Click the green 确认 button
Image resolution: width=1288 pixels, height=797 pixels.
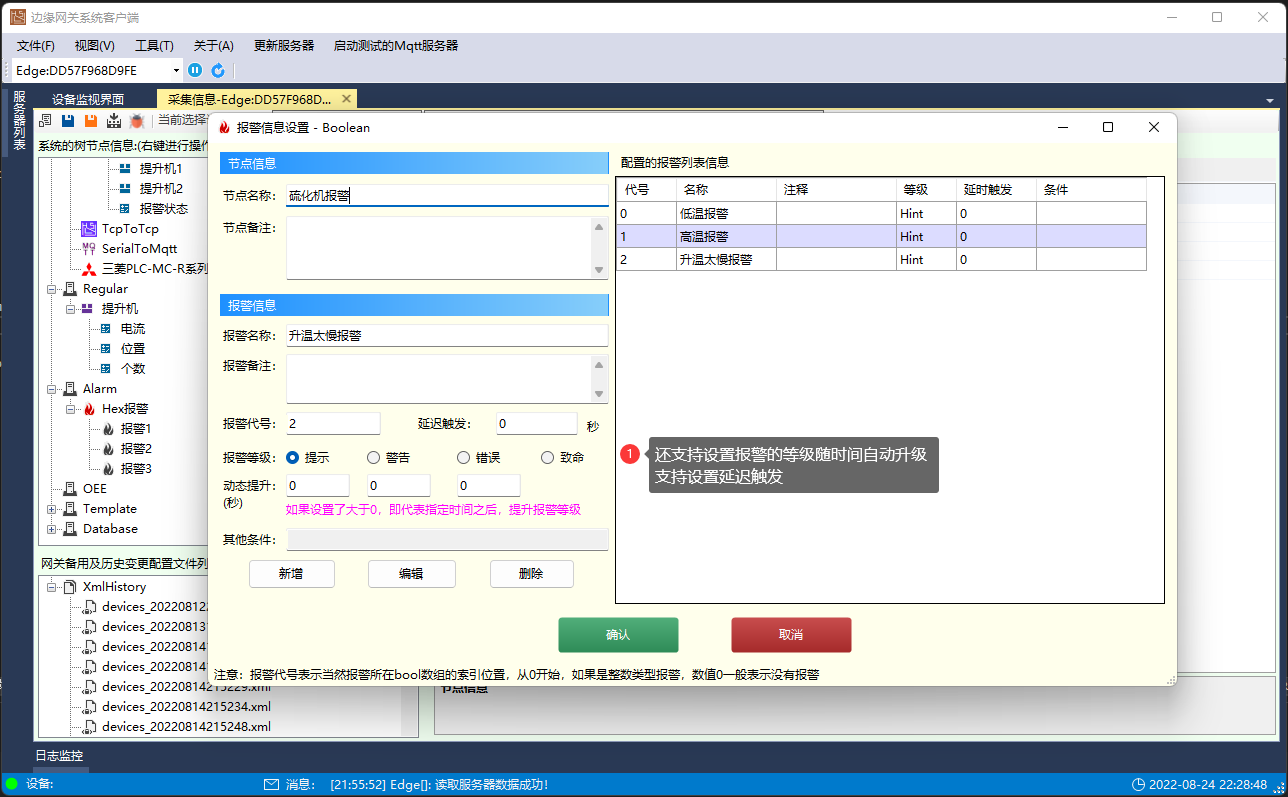(618, 635)
